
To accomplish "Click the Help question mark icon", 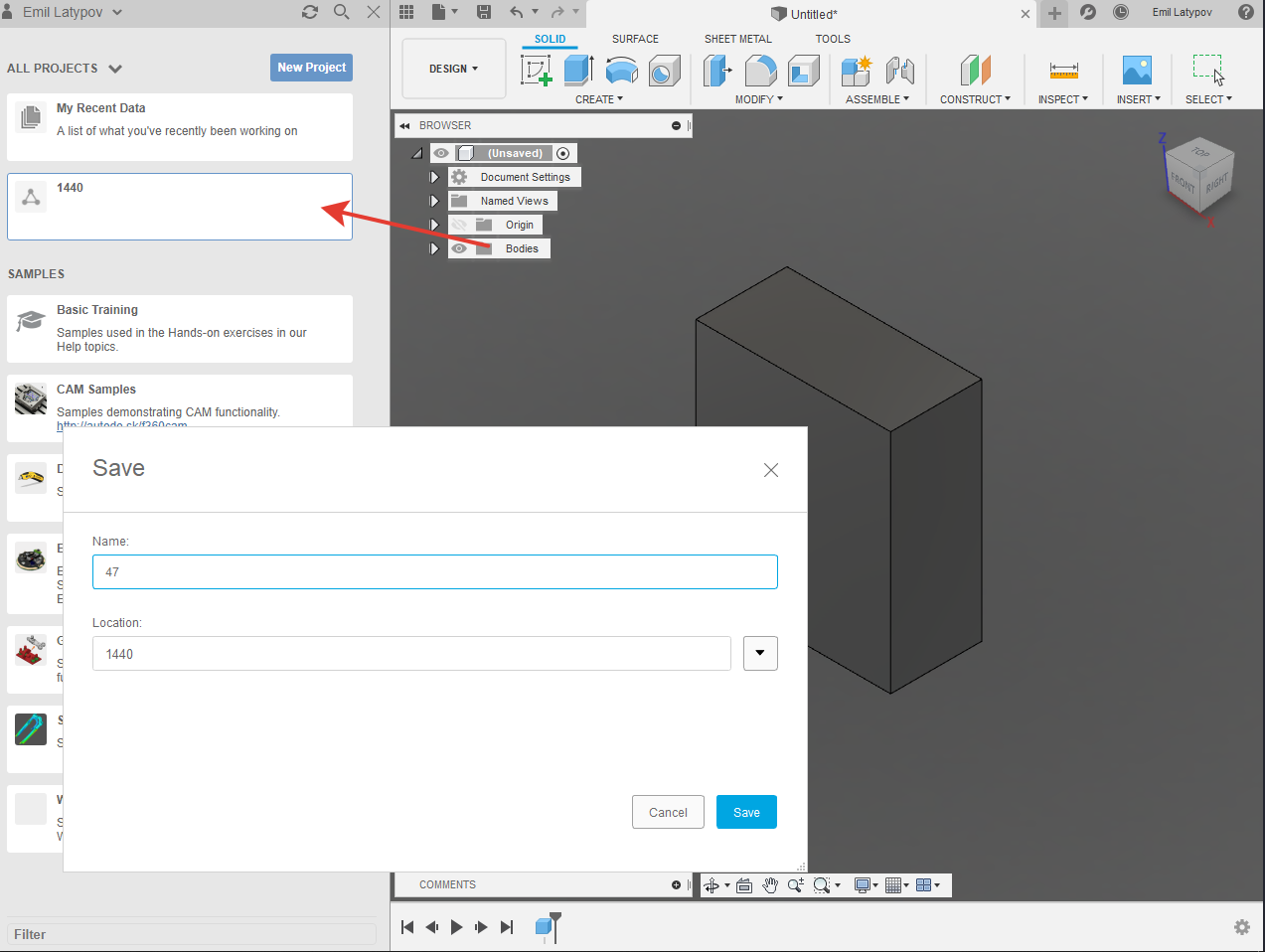I will pos(1246,12).
